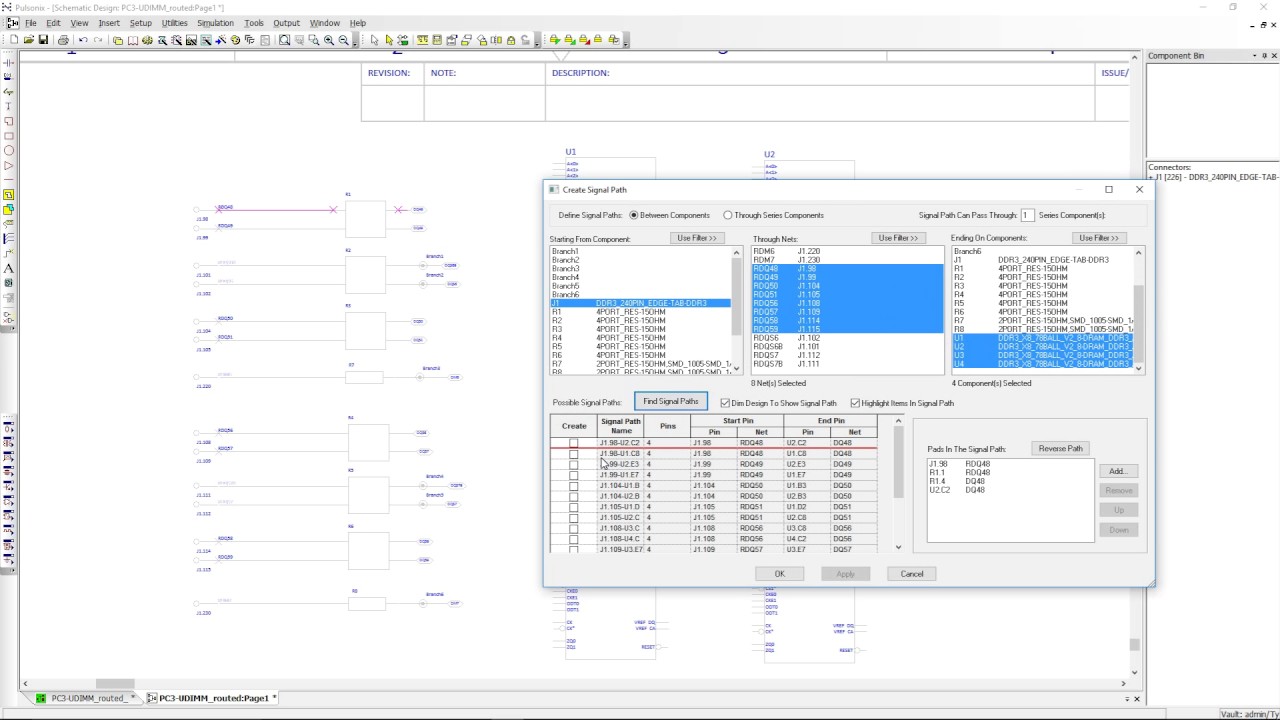Open the Simulation menu
The height and width of the screenshot is (720, 1280).
[215, 23]
